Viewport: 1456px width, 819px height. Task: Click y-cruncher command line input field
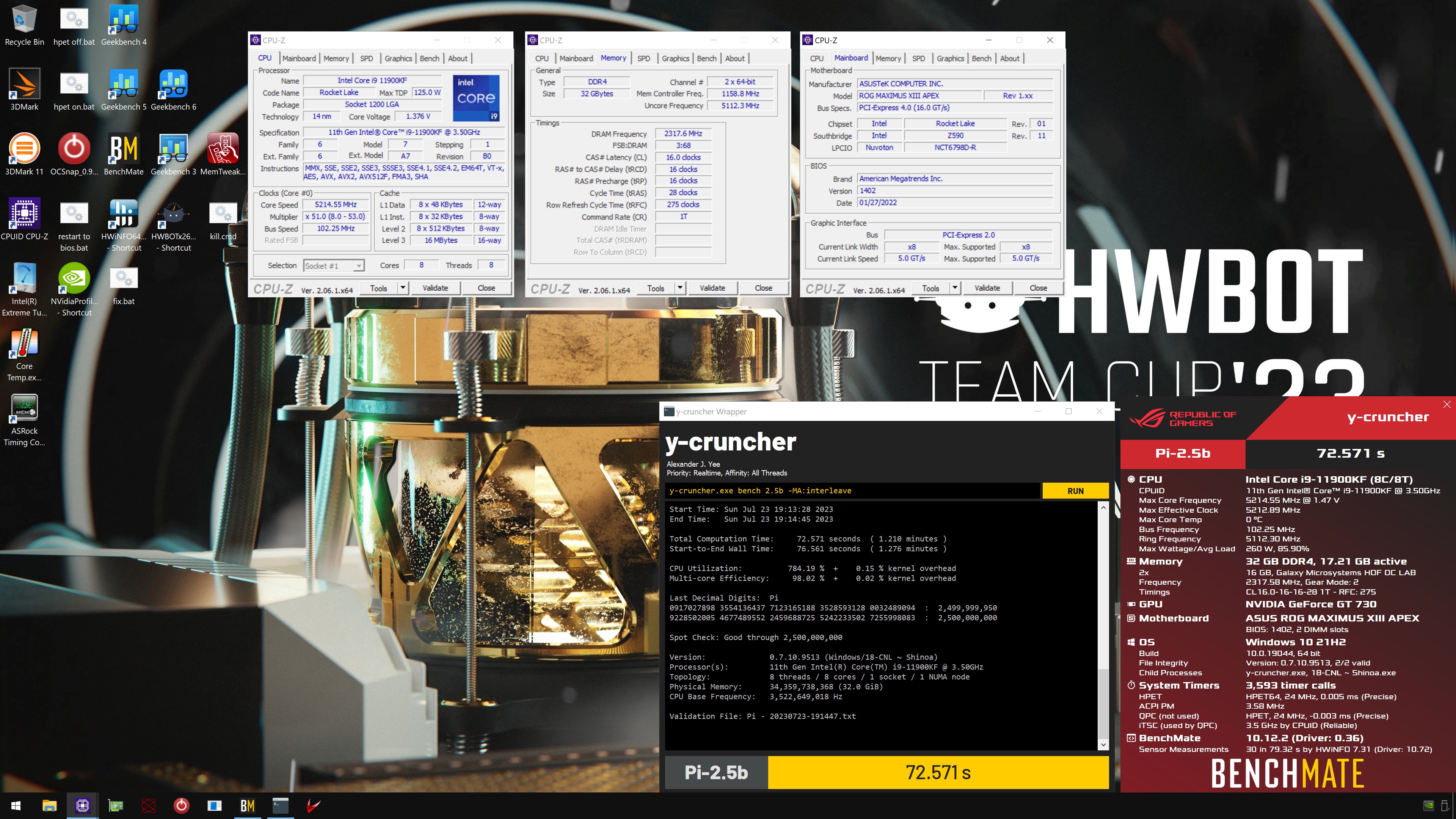852,491
